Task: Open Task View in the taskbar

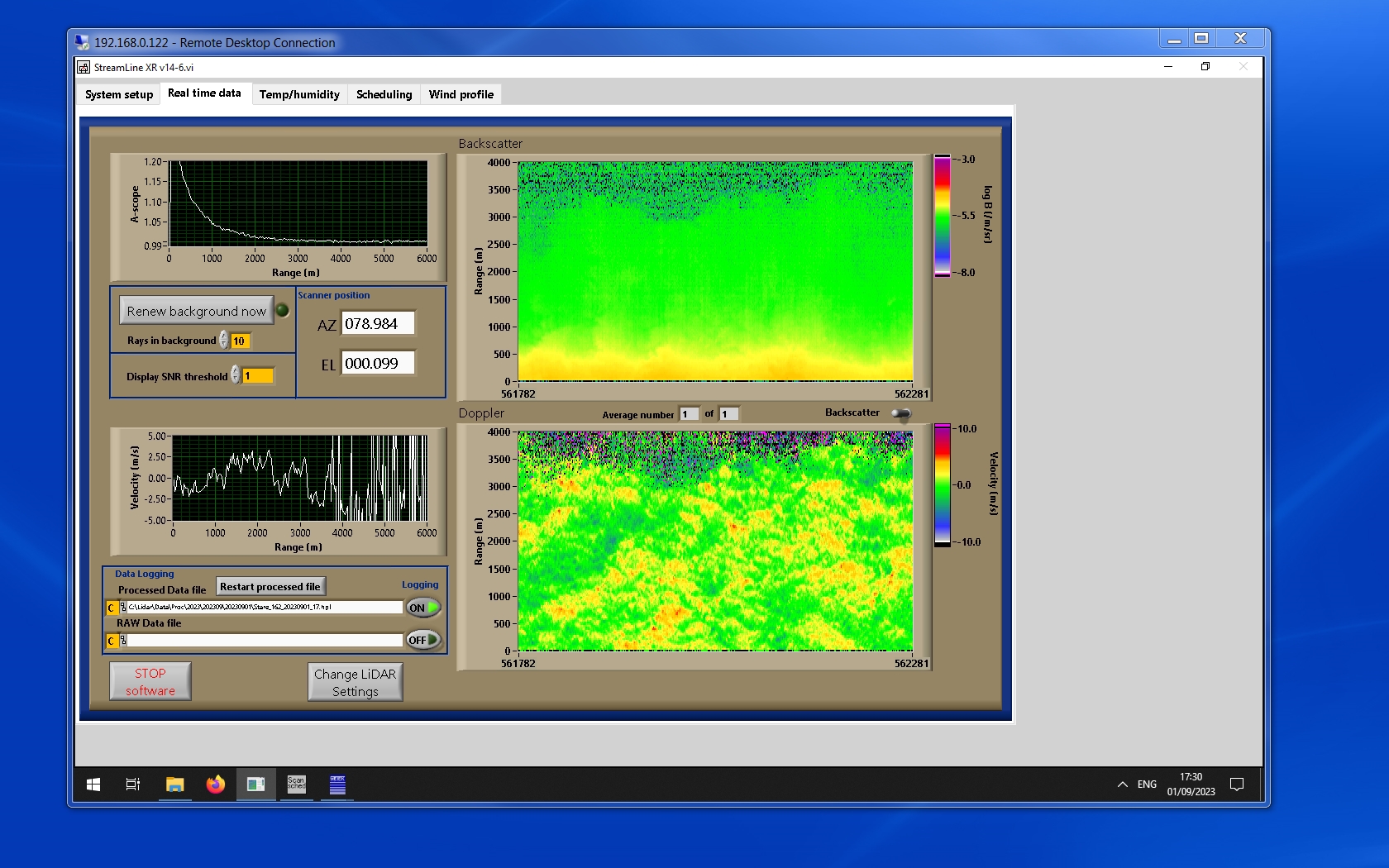Action: click(132, 785)
